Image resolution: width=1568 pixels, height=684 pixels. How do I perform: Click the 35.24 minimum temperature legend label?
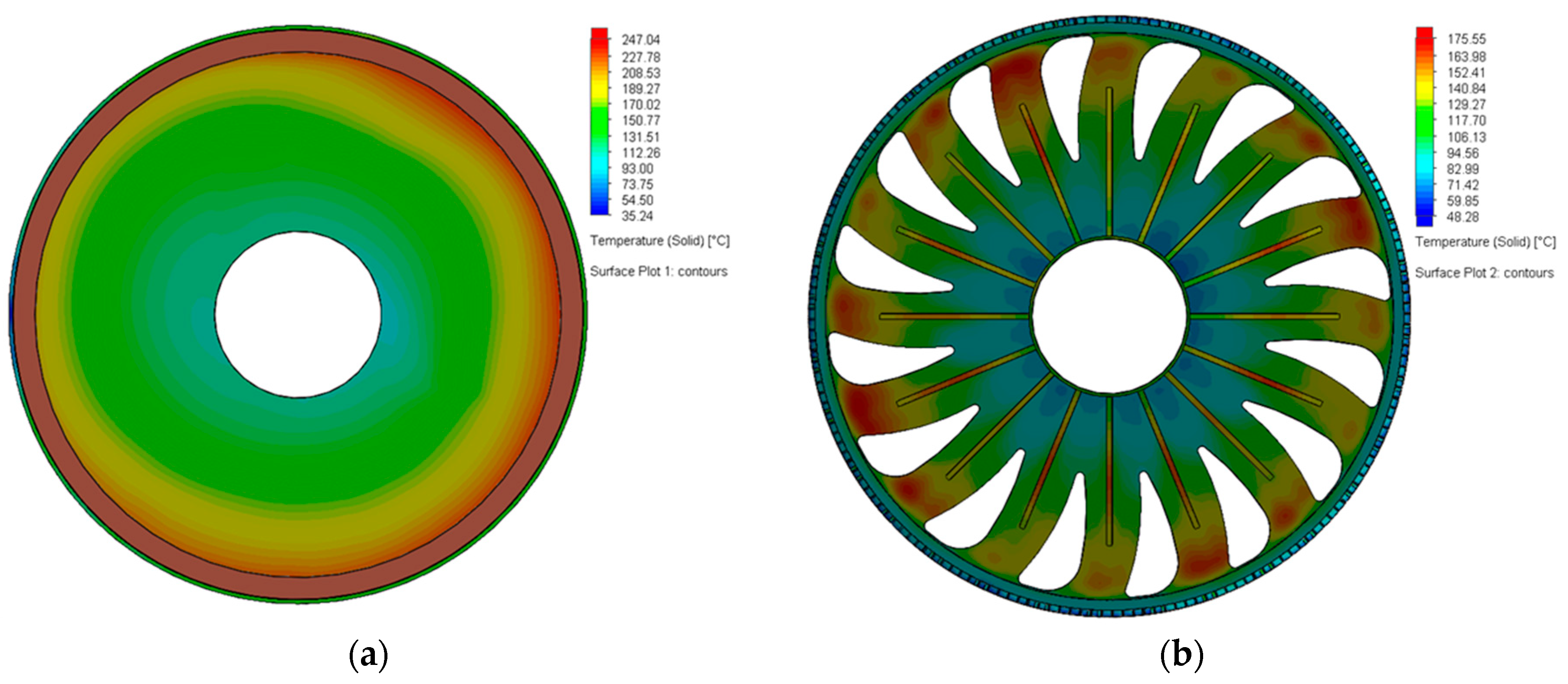(636, 216)
